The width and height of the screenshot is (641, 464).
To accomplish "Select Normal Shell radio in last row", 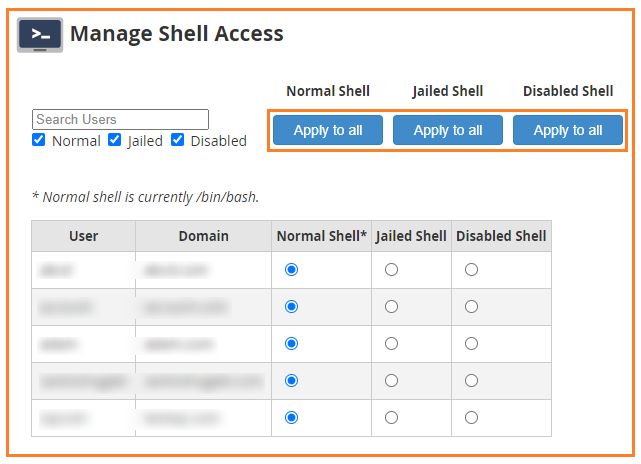I will coord(291,417).
